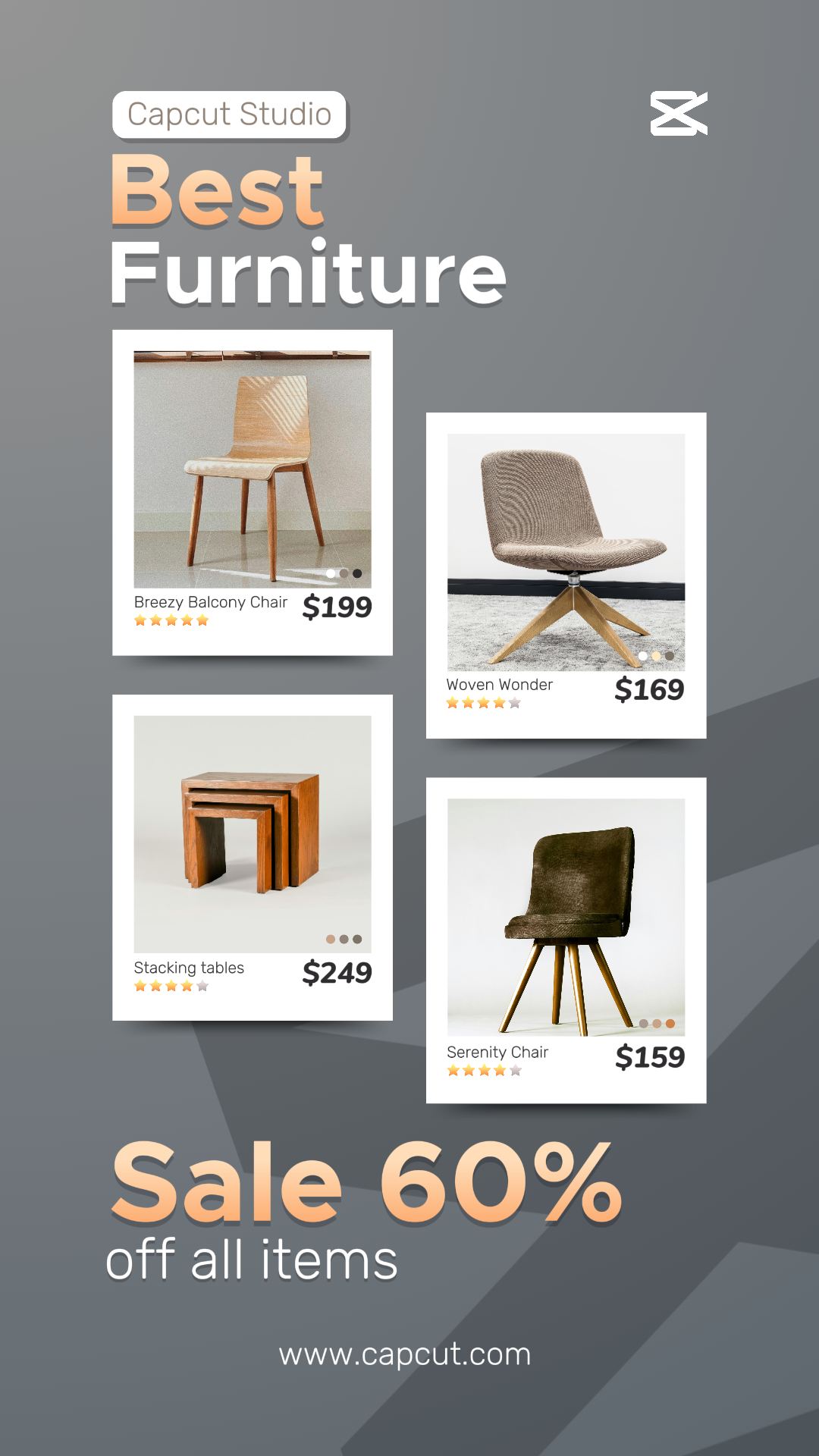Image resolution: width=819 pixels, height=1456 pixels.
Task: Open the Woven Wonder chair photo
Action: [x=566, y=552]
